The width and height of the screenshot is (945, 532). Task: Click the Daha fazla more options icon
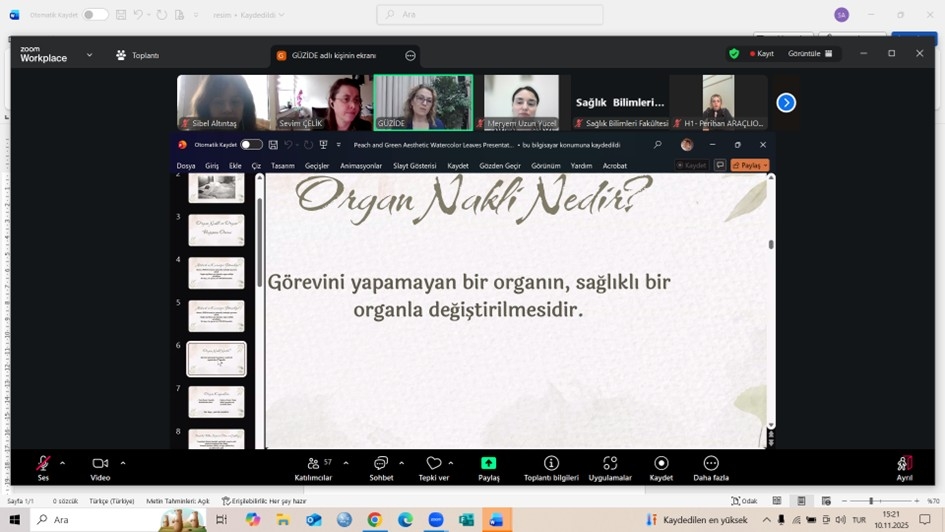click(711, 464)
